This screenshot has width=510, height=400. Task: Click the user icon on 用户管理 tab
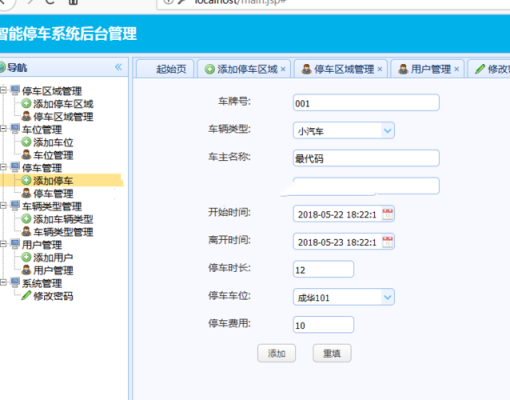pyautogui.click(x=403, y=69)
